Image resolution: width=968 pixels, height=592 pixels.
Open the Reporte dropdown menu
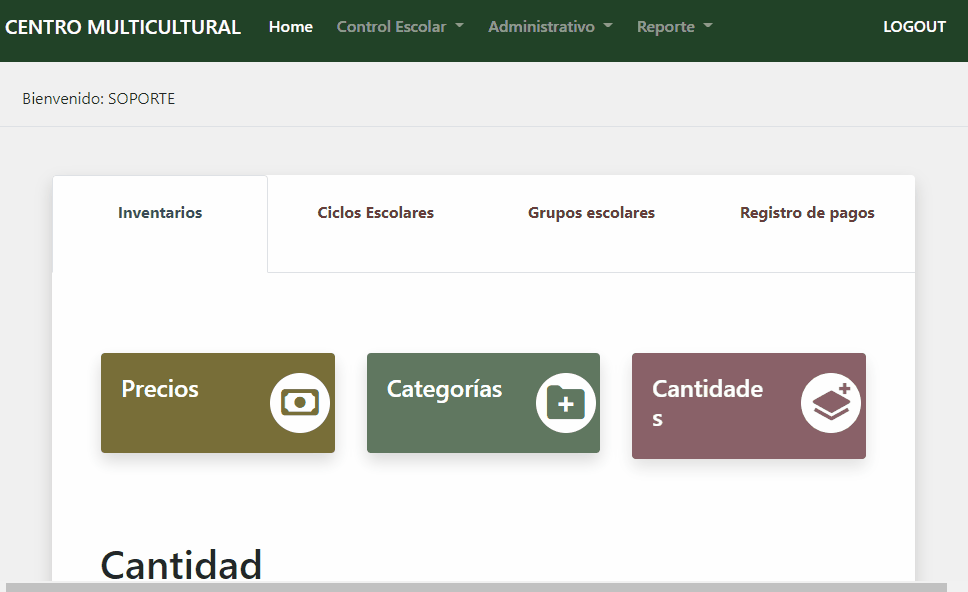point(674,27)
